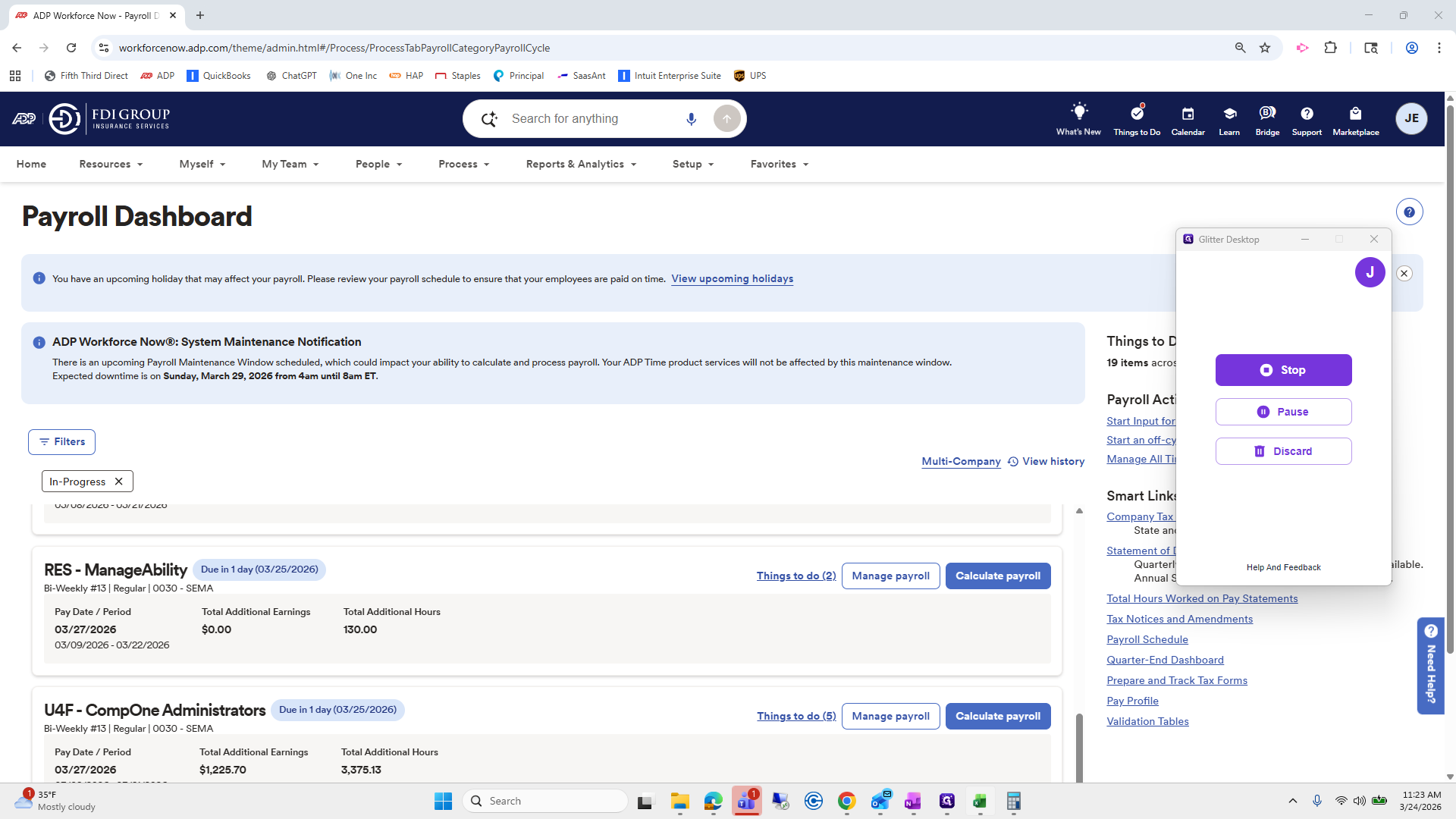Click the microphone icon in search bar

coord(691,119)
